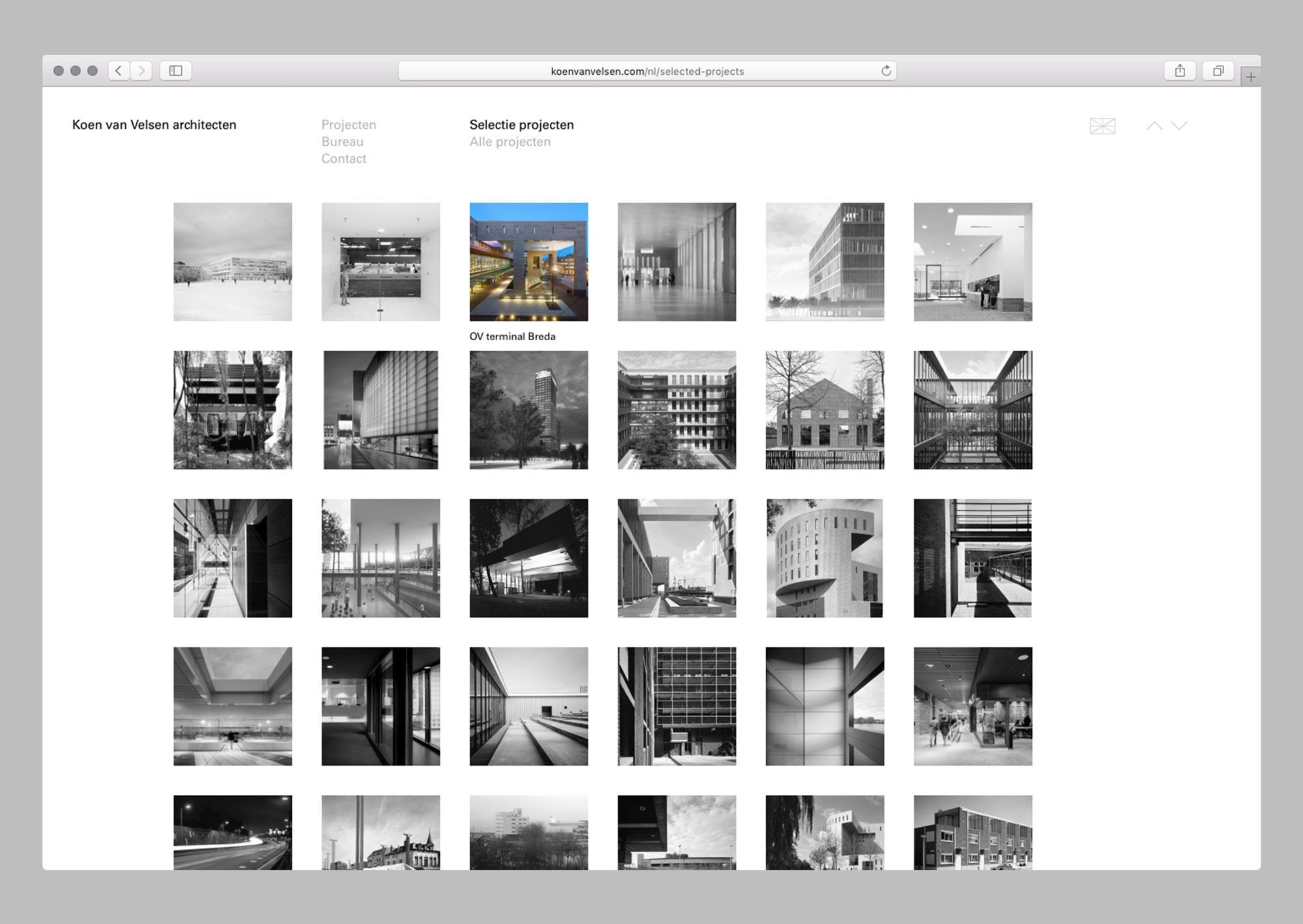Open the Safari share button
1303x924 pixels.
[1180, 70]
